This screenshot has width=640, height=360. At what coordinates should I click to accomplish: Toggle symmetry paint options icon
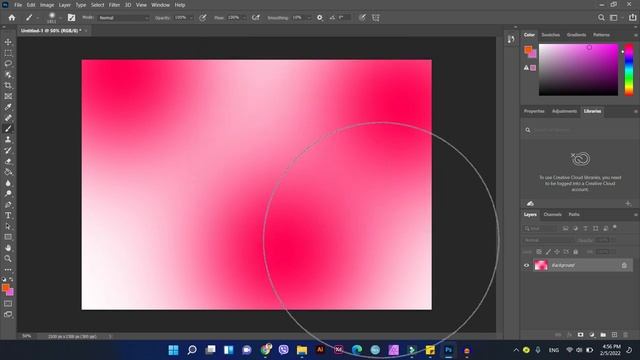376,18
